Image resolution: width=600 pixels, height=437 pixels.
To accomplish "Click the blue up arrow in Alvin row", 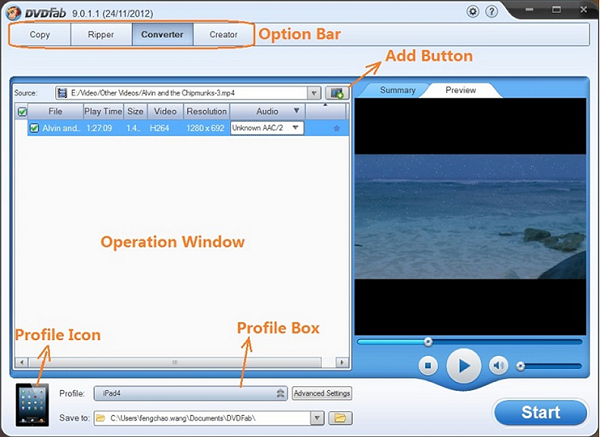I will tap(336, 128).
